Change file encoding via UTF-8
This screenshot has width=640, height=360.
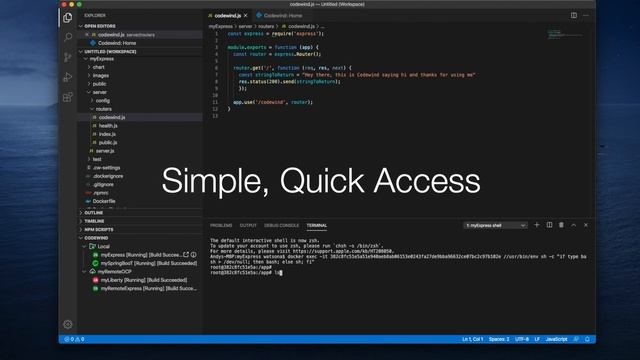[522, 339]
